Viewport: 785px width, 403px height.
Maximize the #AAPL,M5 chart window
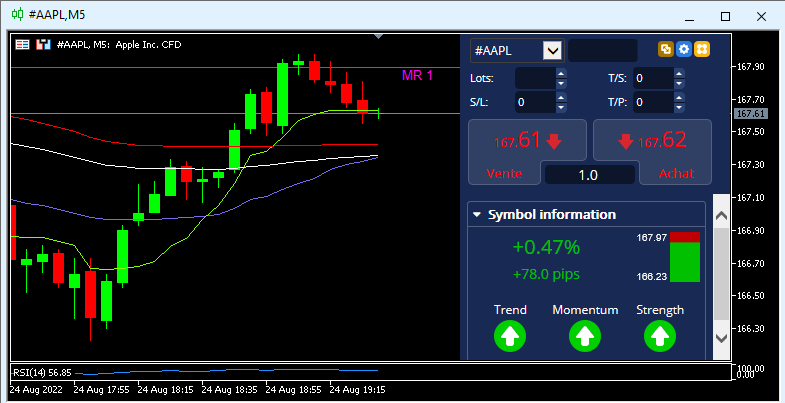[725, 17]
